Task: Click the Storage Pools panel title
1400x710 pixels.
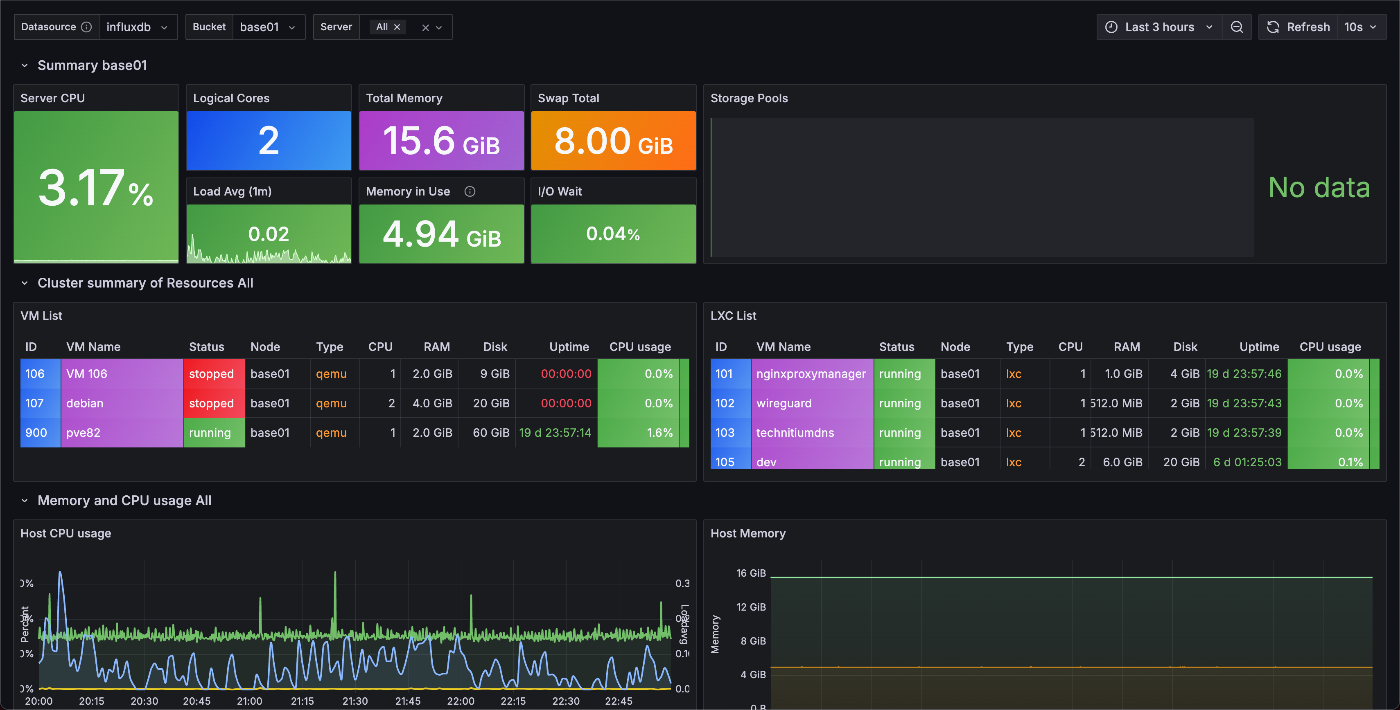Action: coord(749,98)
